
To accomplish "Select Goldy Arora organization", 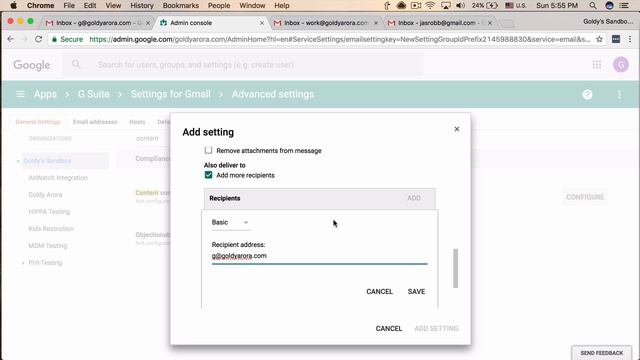I will click(x=45, y=195).
